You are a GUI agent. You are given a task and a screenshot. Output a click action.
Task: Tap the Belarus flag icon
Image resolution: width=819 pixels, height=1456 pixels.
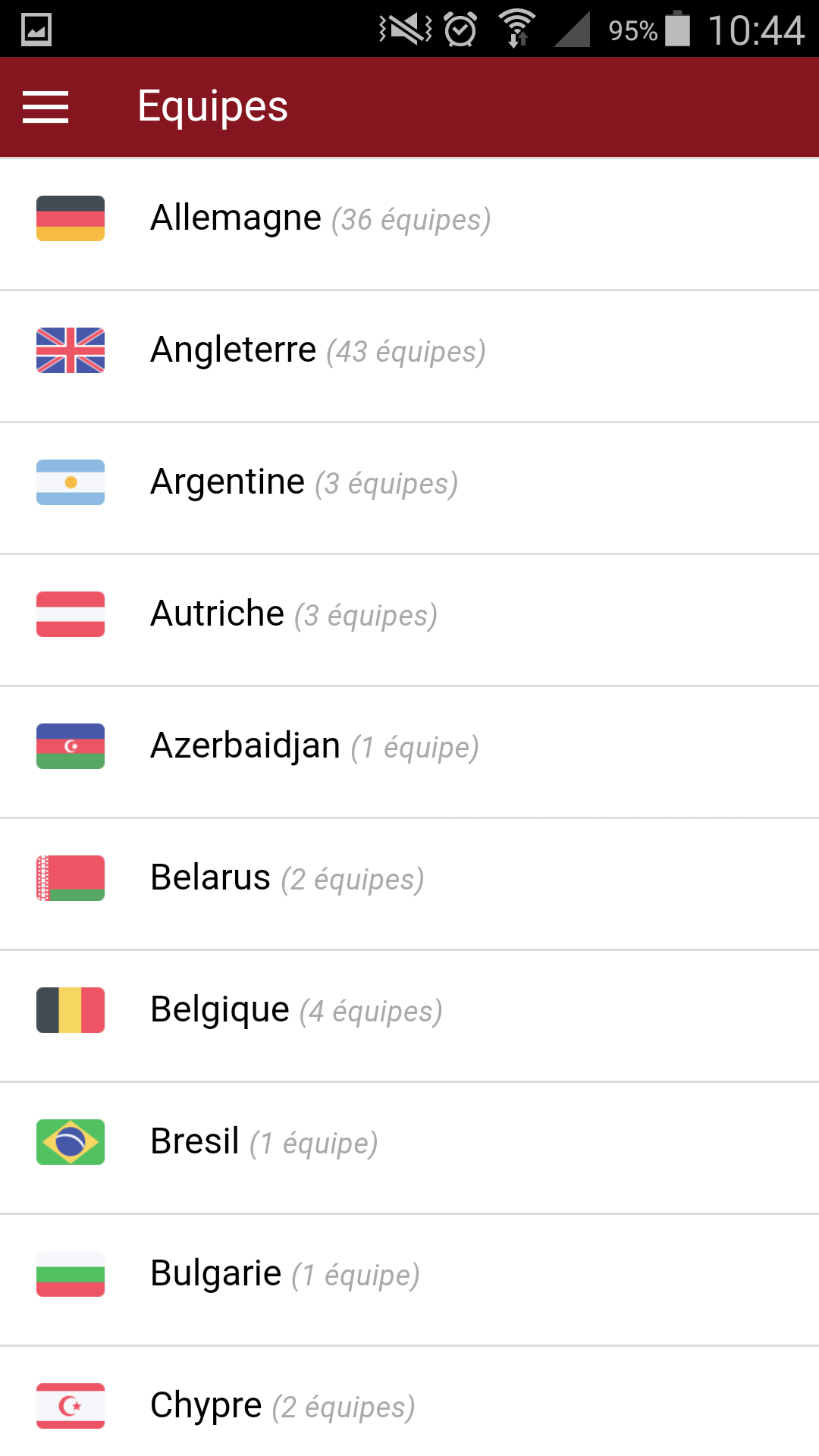click(x=71, y=878)
